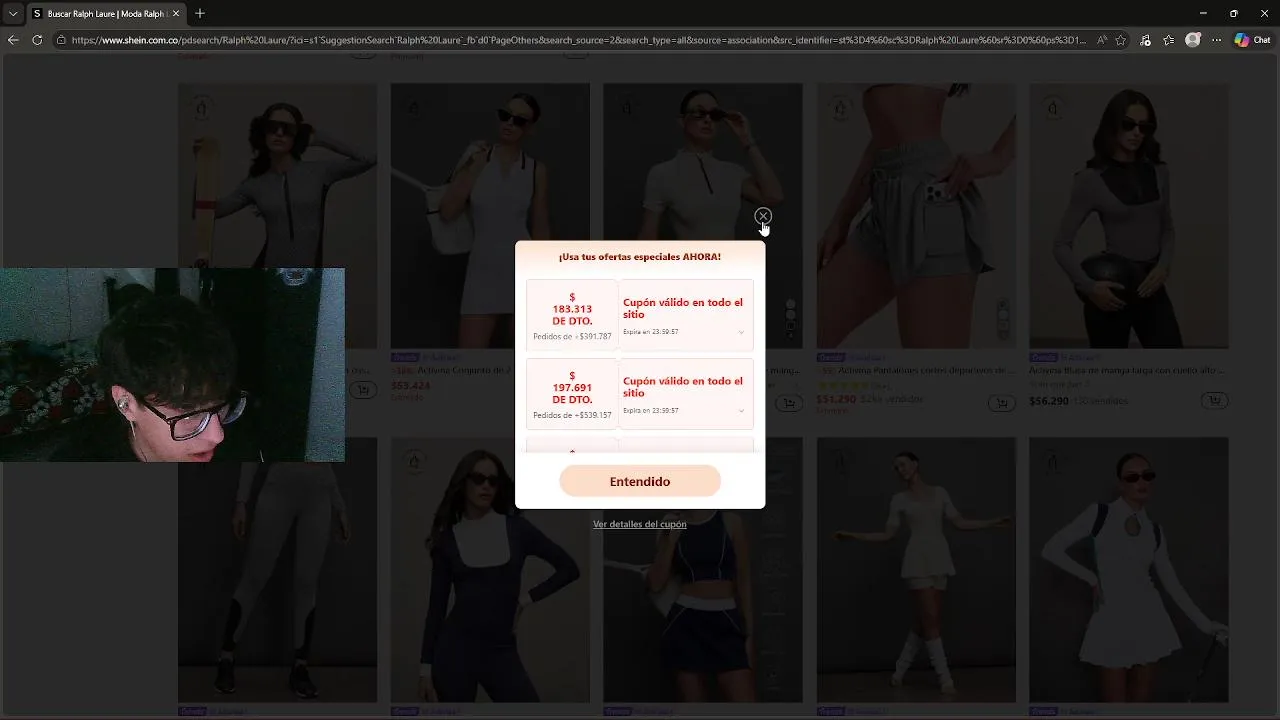Add the $56.290 blouse to cart
The image size is (1280, 720).
click(x=1214, y=401)
